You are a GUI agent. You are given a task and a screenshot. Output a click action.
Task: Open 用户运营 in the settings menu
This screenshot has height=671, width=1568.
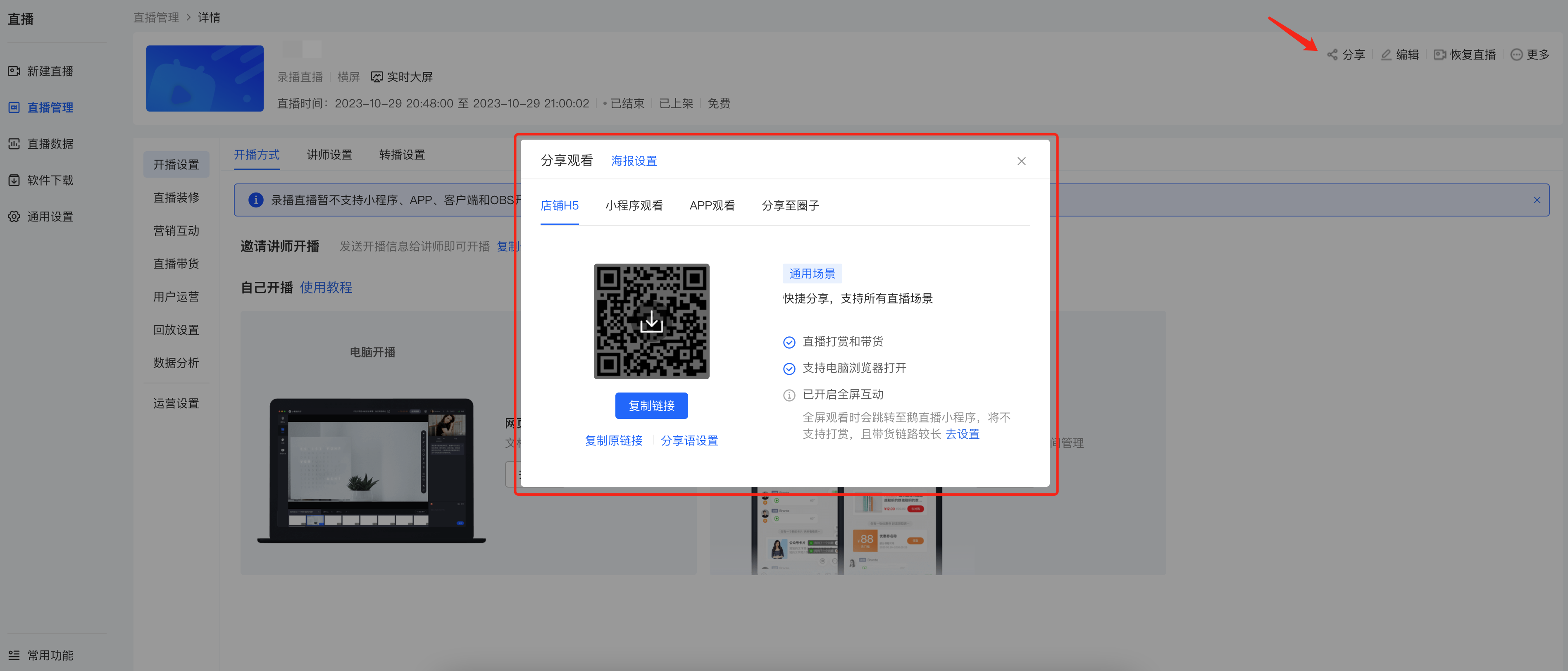point(176,297)
